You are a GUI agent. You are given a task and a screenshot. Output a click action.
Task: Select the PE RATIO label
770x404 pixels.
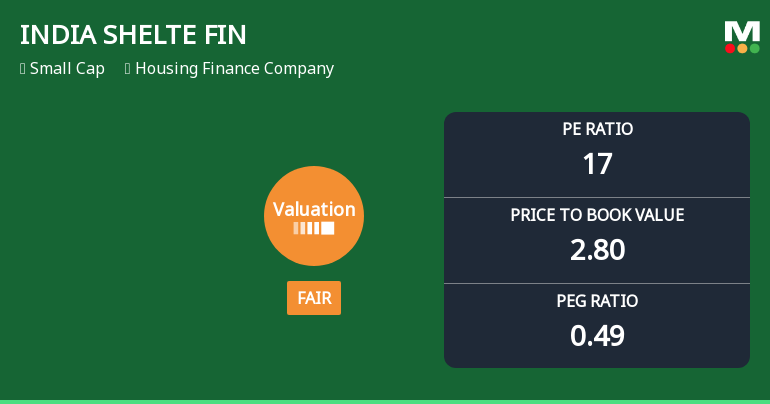coord(597,129)
